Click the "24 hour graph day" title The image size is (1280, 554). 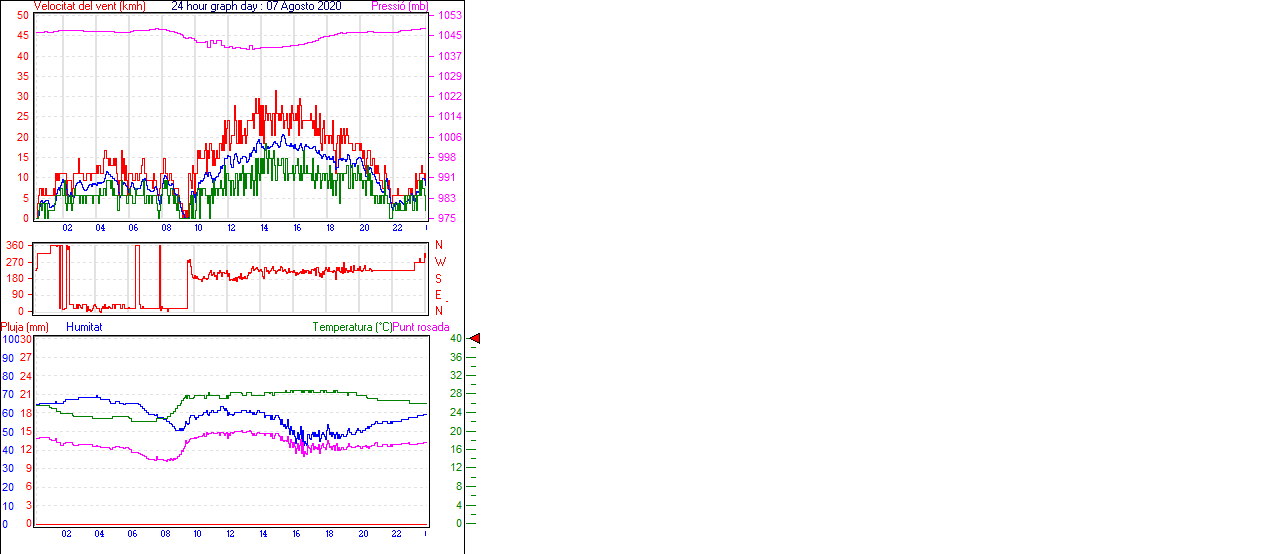(256, 6)
